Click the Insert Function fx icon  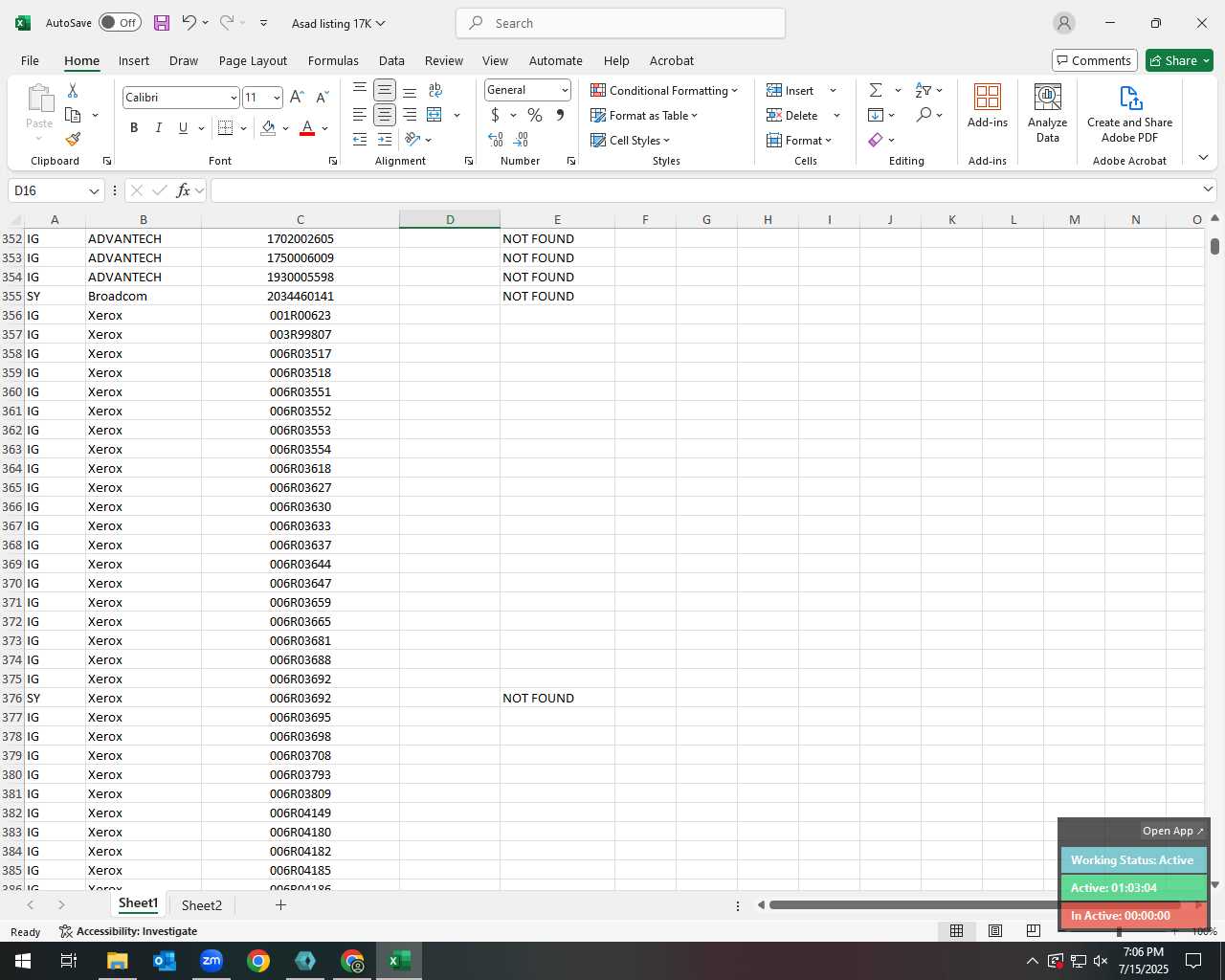point(184,190)
